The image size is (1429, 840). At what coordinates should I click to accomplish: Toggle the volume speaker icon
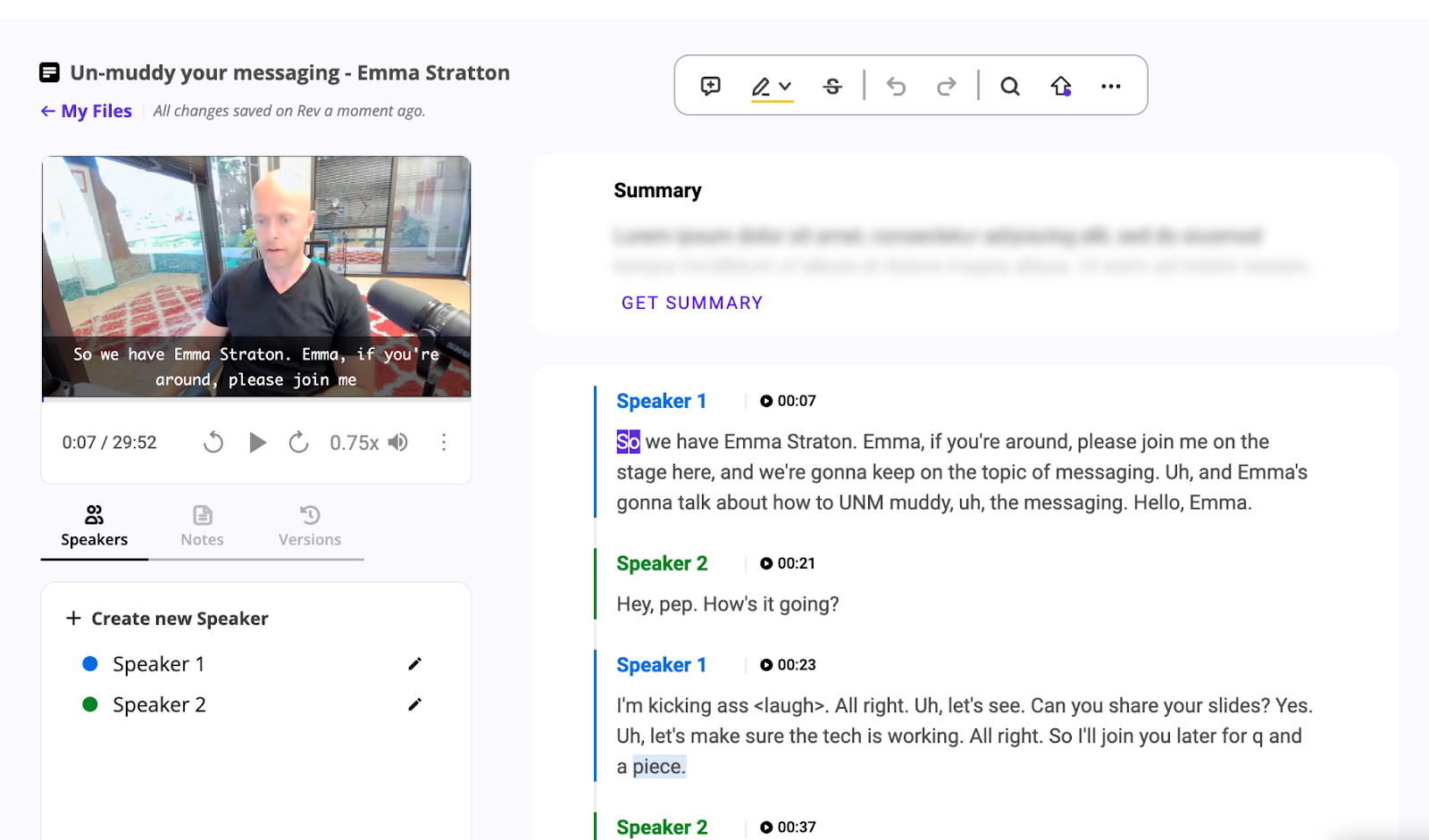[398, 442]
